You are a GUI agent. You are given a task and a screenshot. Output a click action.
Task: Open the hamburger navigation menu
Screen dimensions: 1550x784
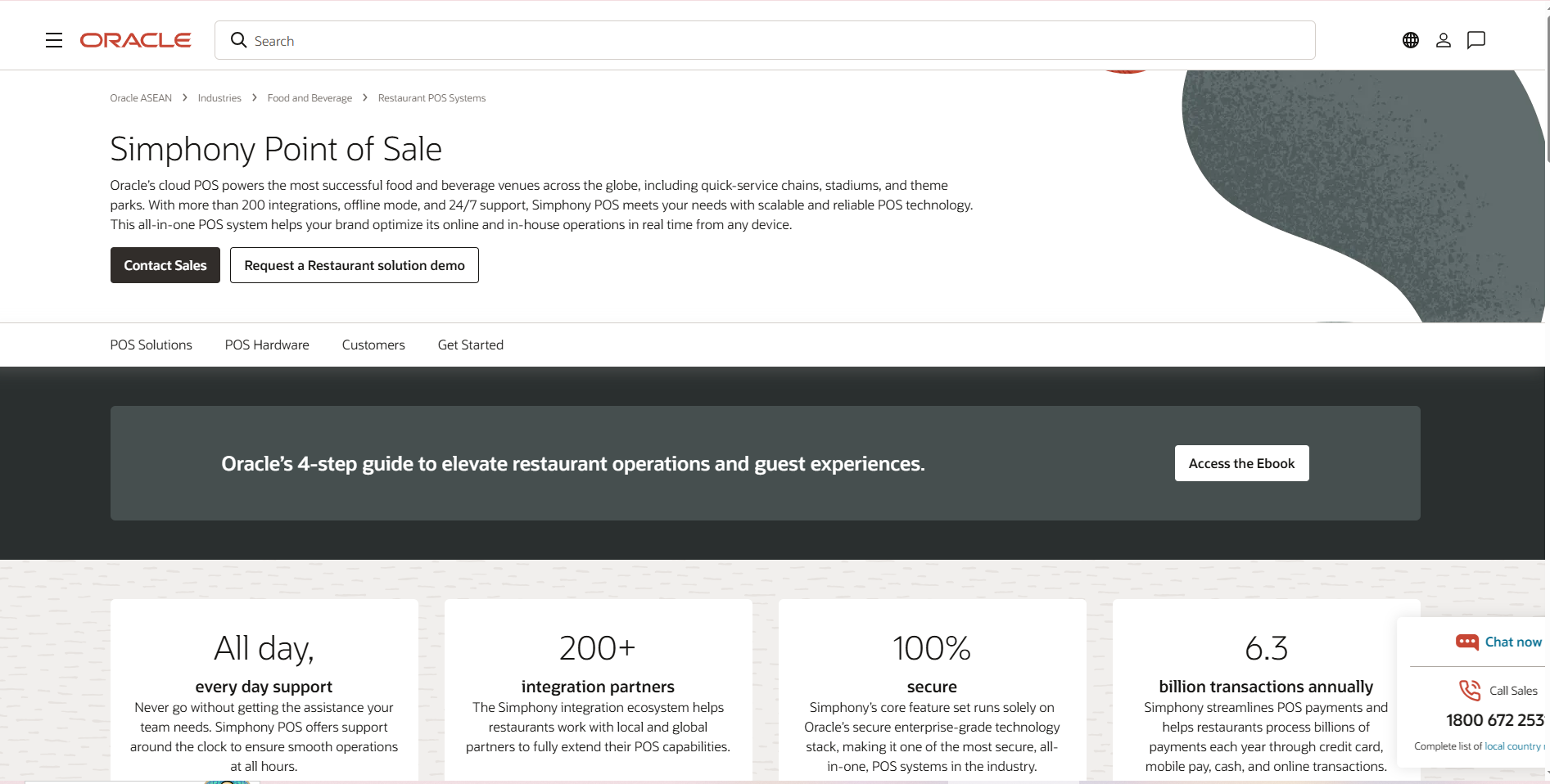[54, 40]
